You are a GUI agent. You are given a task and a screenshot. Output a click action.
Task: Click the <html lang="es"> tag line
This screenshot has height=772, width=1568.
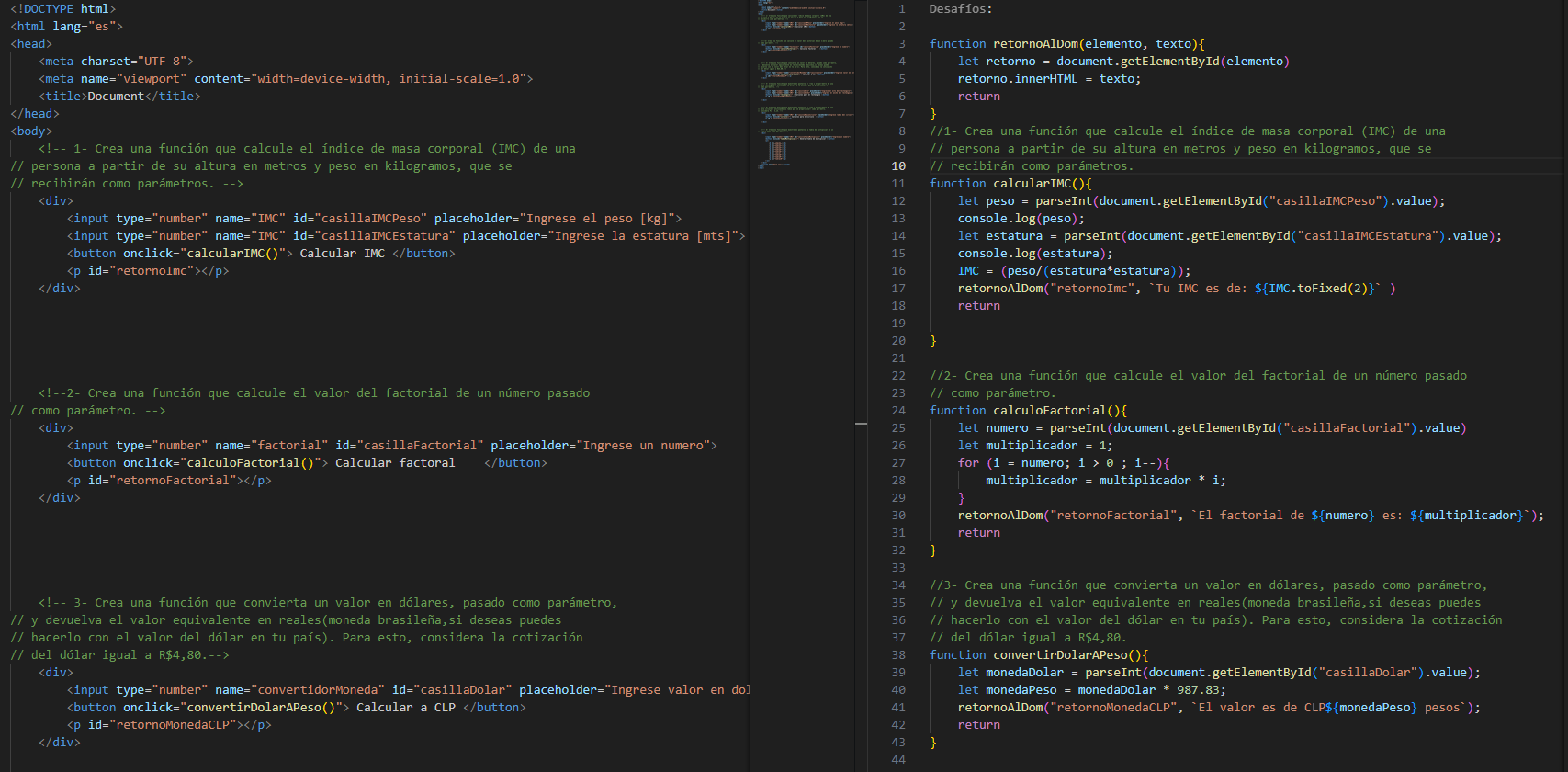coord(66,27)
